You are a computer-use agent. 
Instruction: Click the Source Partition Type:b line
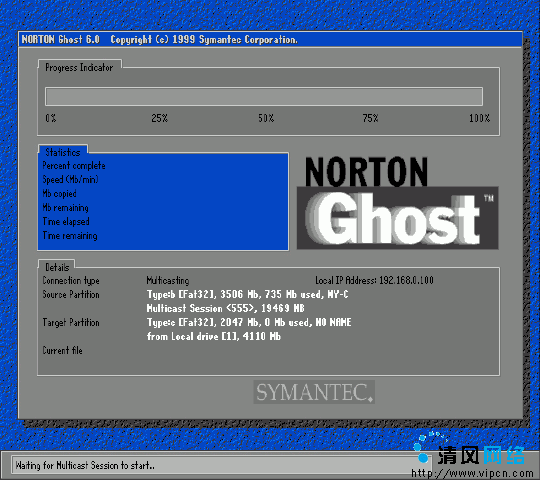click(247, 294)
